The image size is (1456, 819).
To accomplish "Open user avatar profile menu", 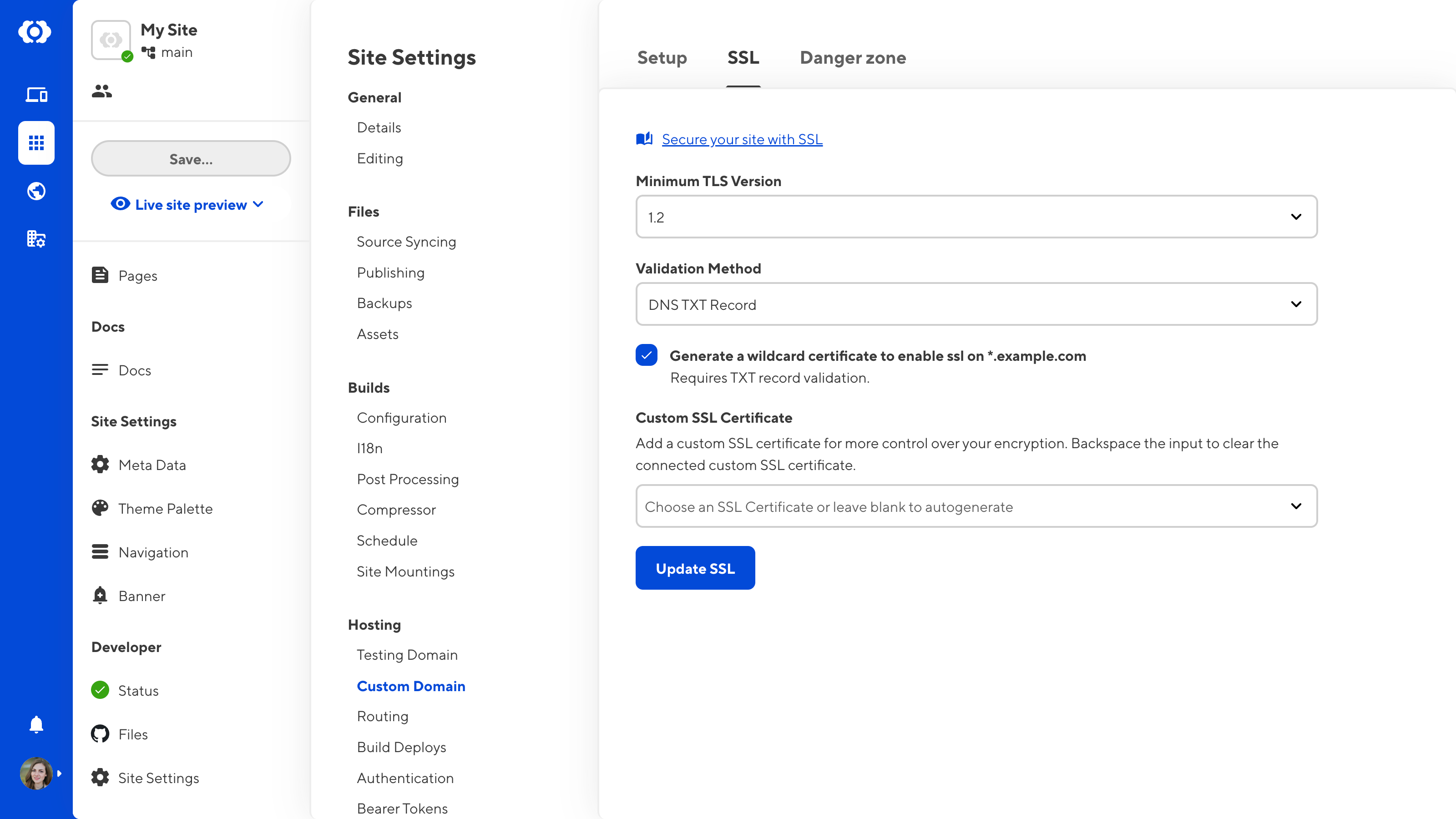I will 36,773.
